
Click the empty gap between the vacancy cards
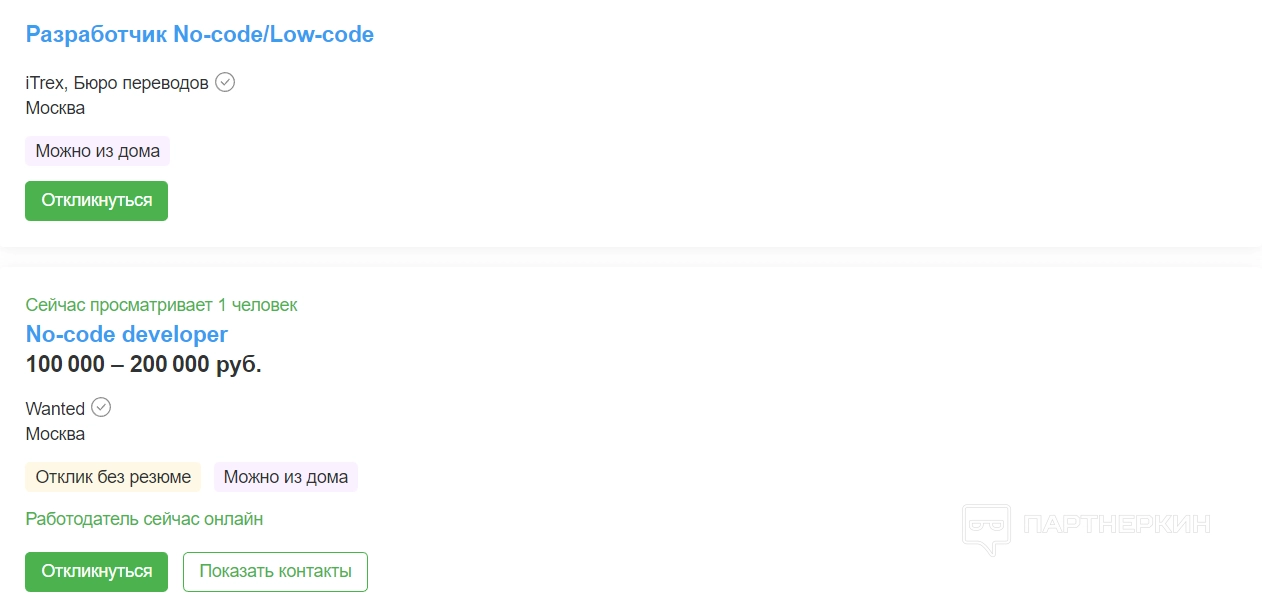(630, 257)
